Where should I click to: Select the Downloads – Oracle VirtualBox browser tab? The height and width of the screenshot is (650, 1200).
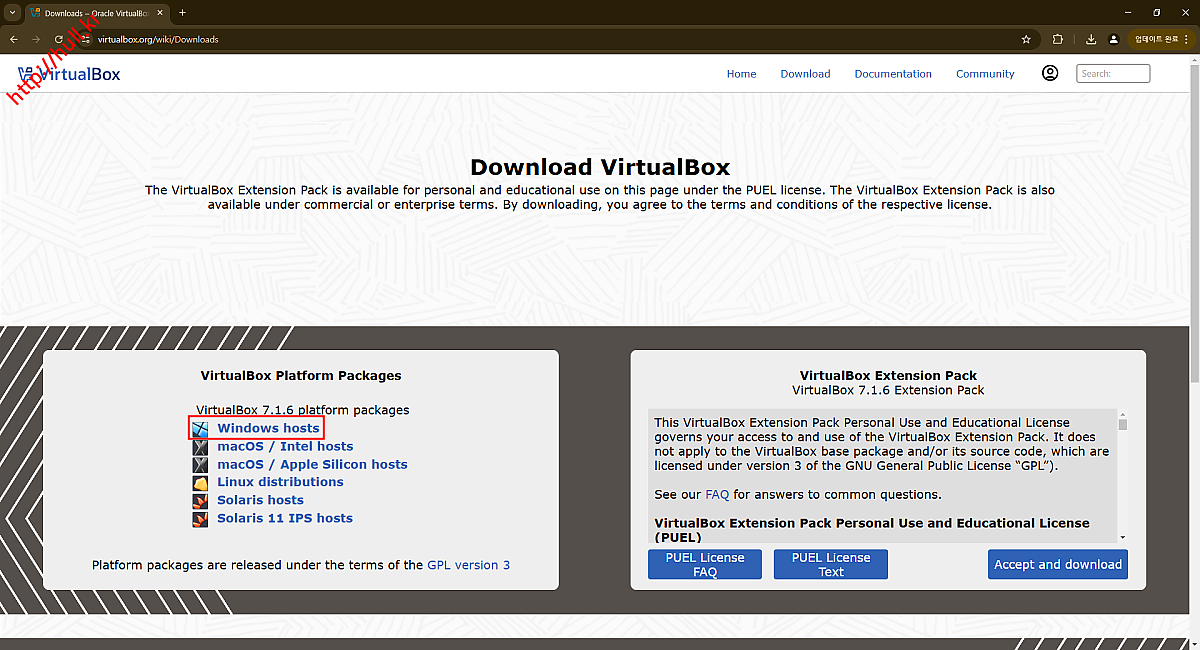coord(96,13)
